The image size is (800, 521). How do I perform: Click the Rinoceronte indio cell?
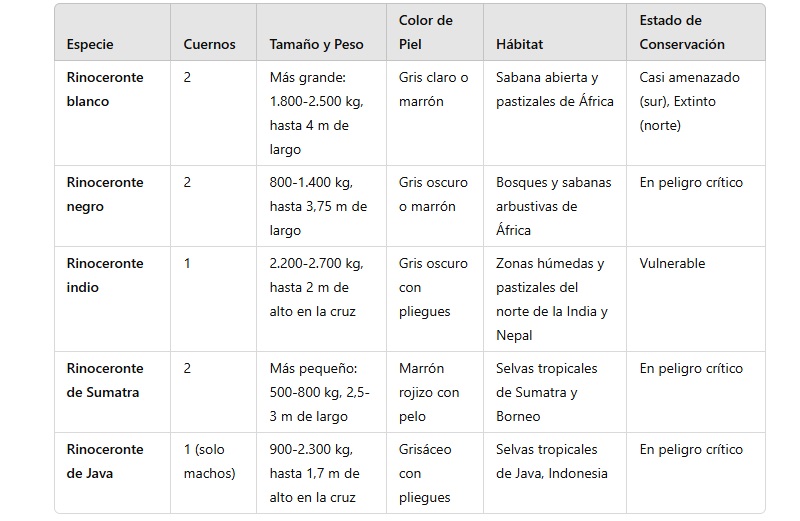105,275
